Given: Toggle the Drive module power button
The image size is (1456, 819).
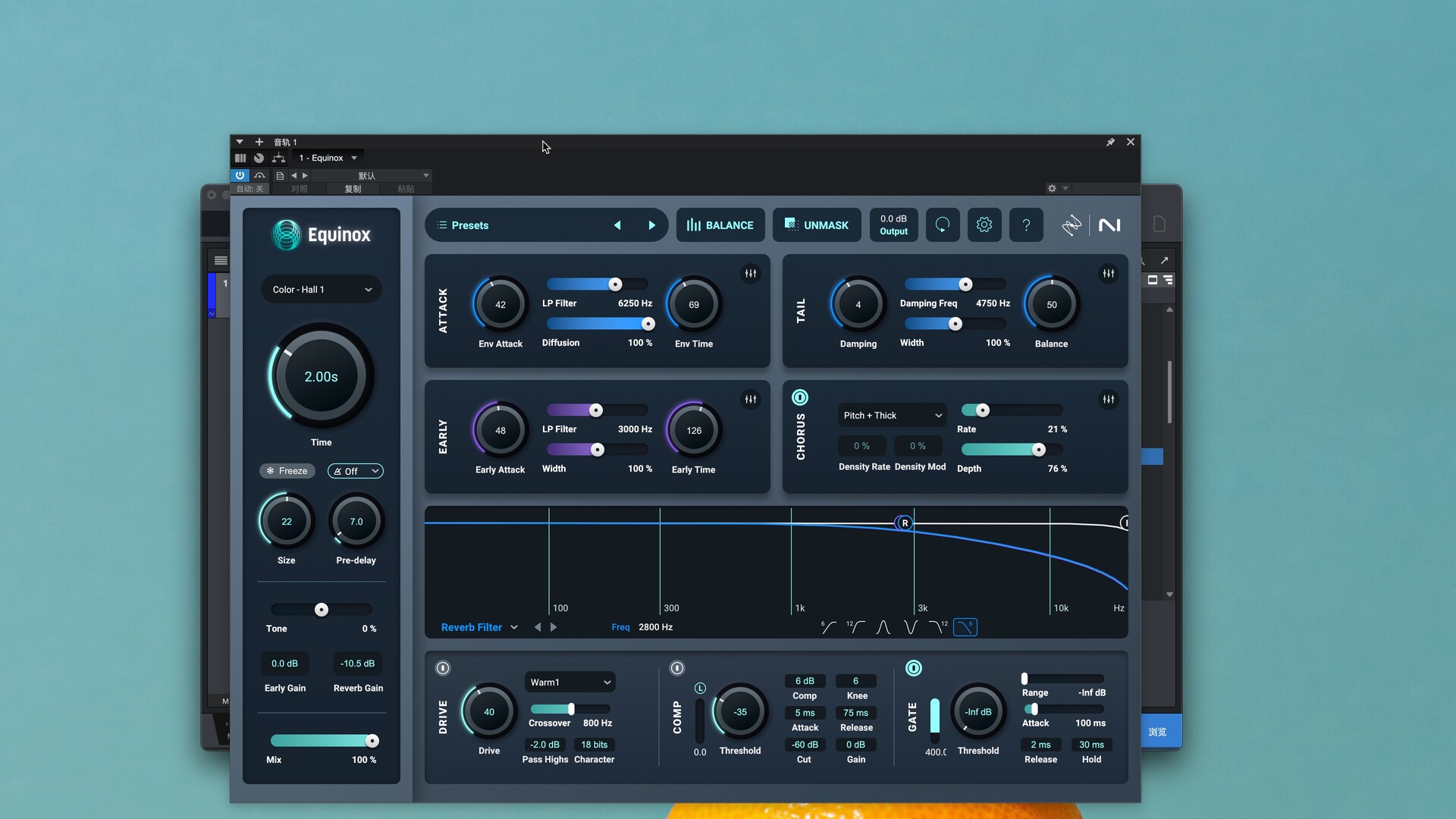Looking at the screenshot, I should 443,669.
